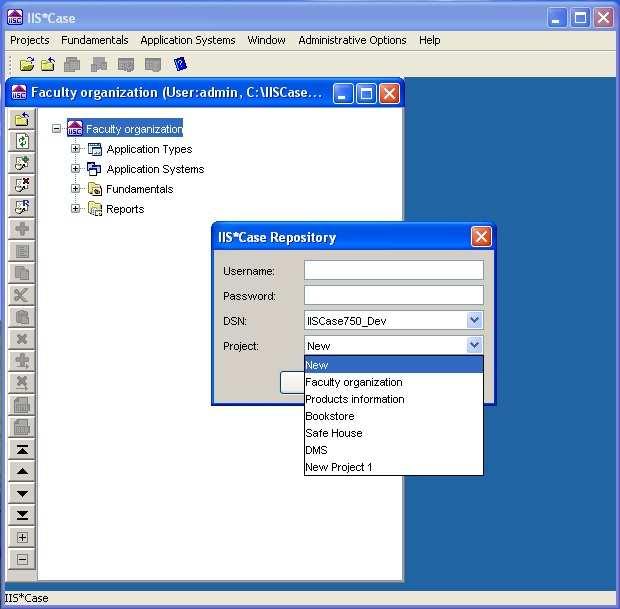Screen dimensions: 620x609
Task: Click the Username input field
Action: [394, 270]
